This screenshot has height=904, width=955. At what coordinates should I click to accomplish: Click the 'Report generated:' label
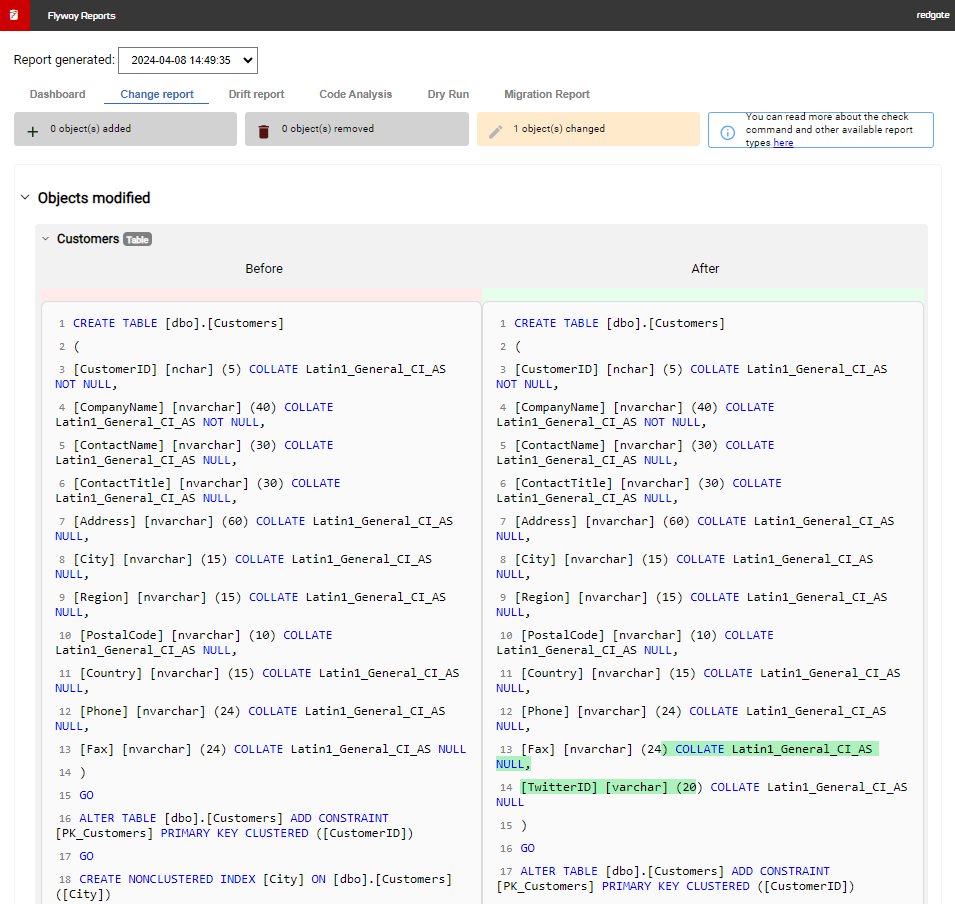pos(64,60)
